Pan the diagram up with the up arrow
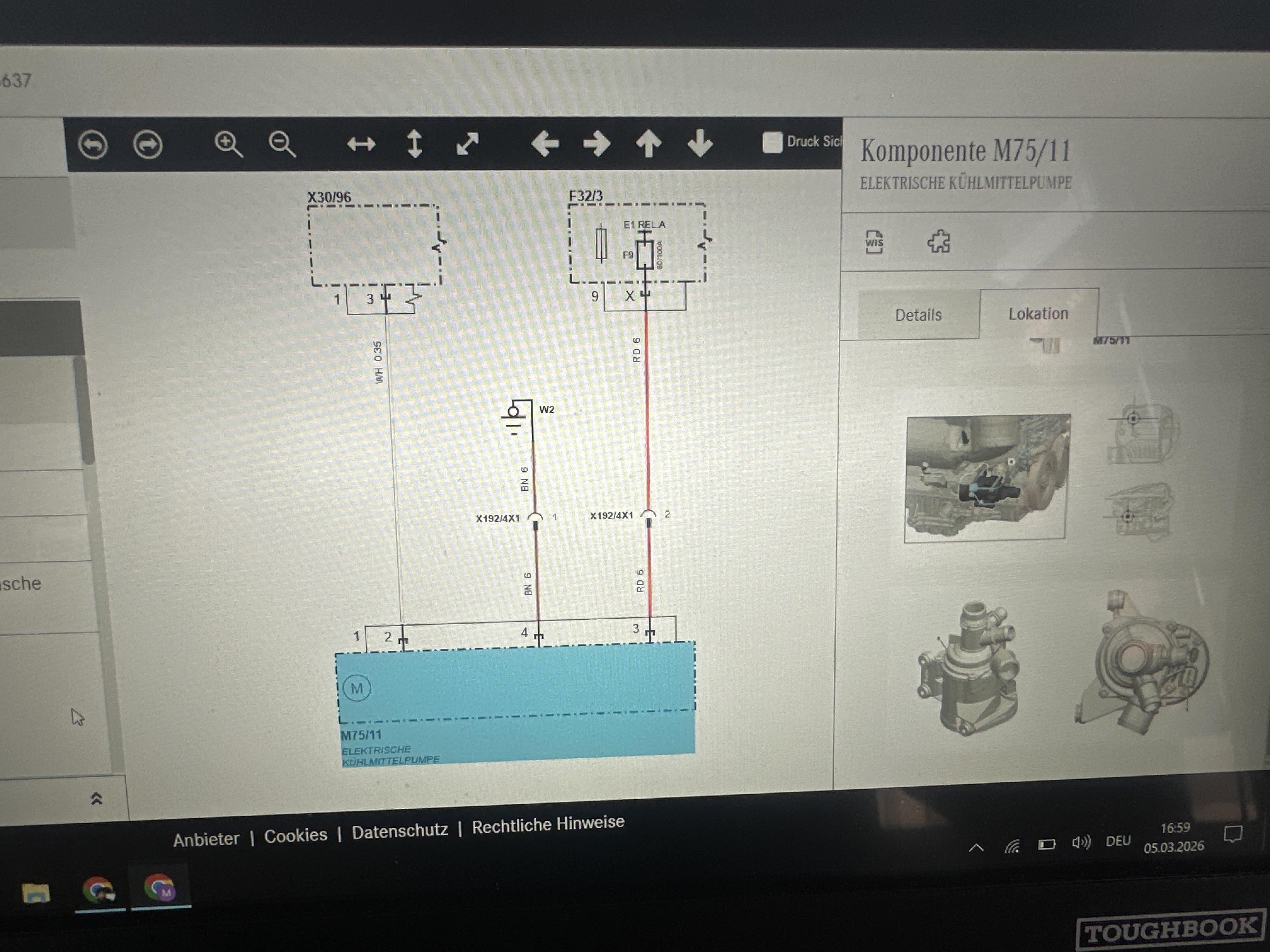The image size is (1270, 952). (648, 144)
